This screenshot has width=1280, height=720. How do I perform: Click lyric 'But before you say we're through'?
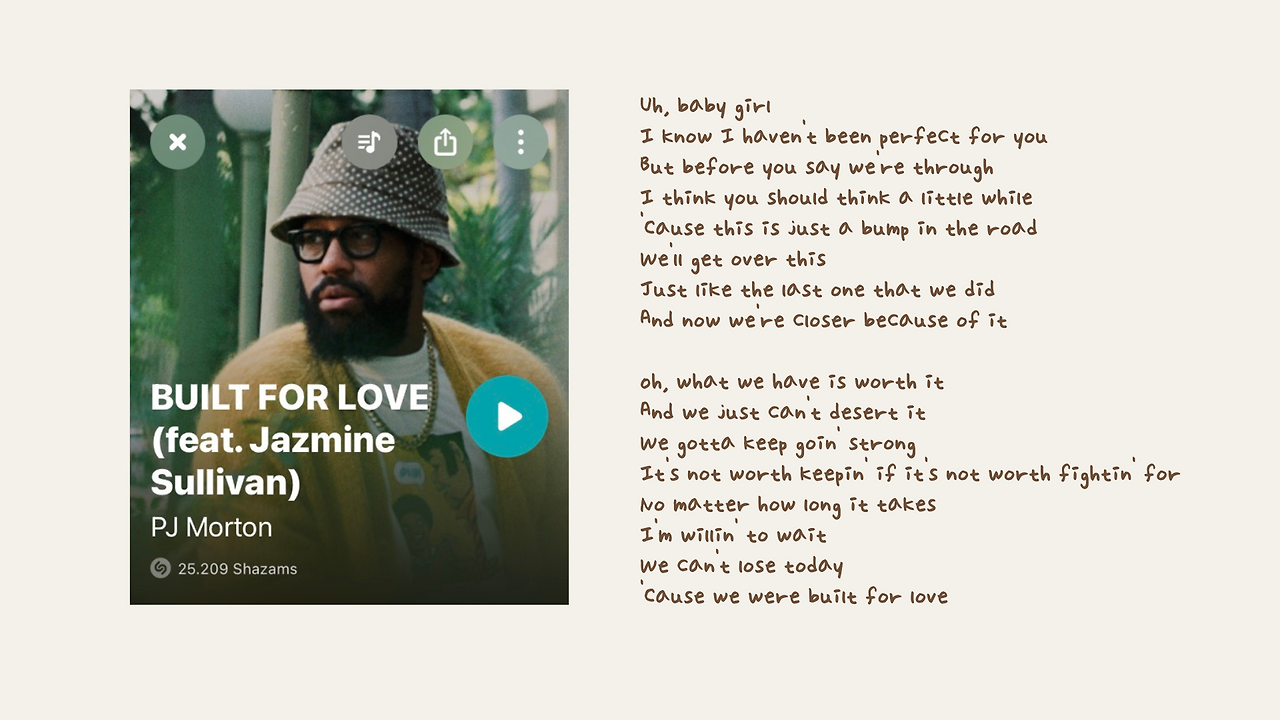[817, 168]
